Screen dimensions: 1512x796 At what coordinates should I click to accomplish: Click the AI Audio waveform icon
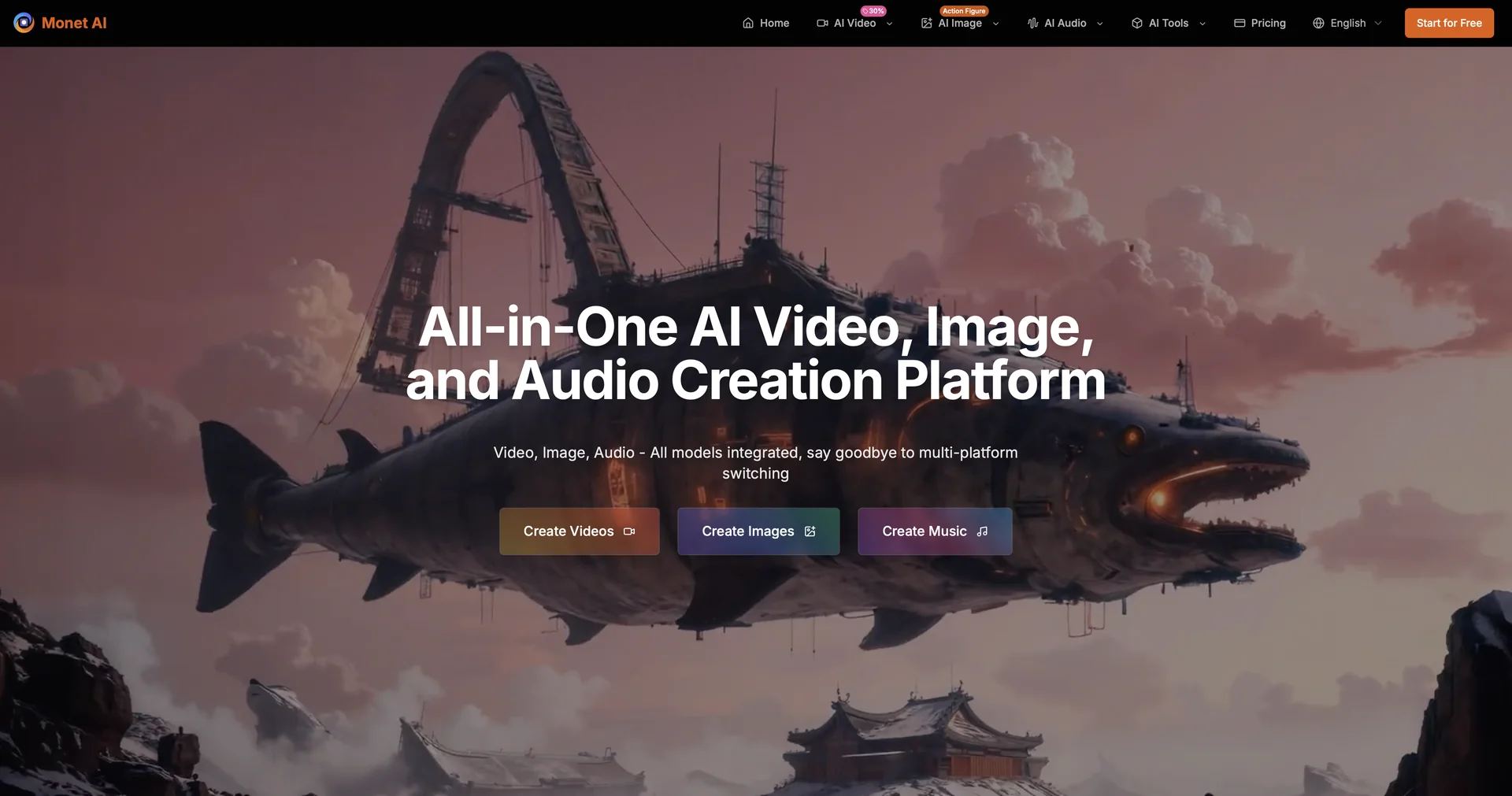(x=1033, y=23)
